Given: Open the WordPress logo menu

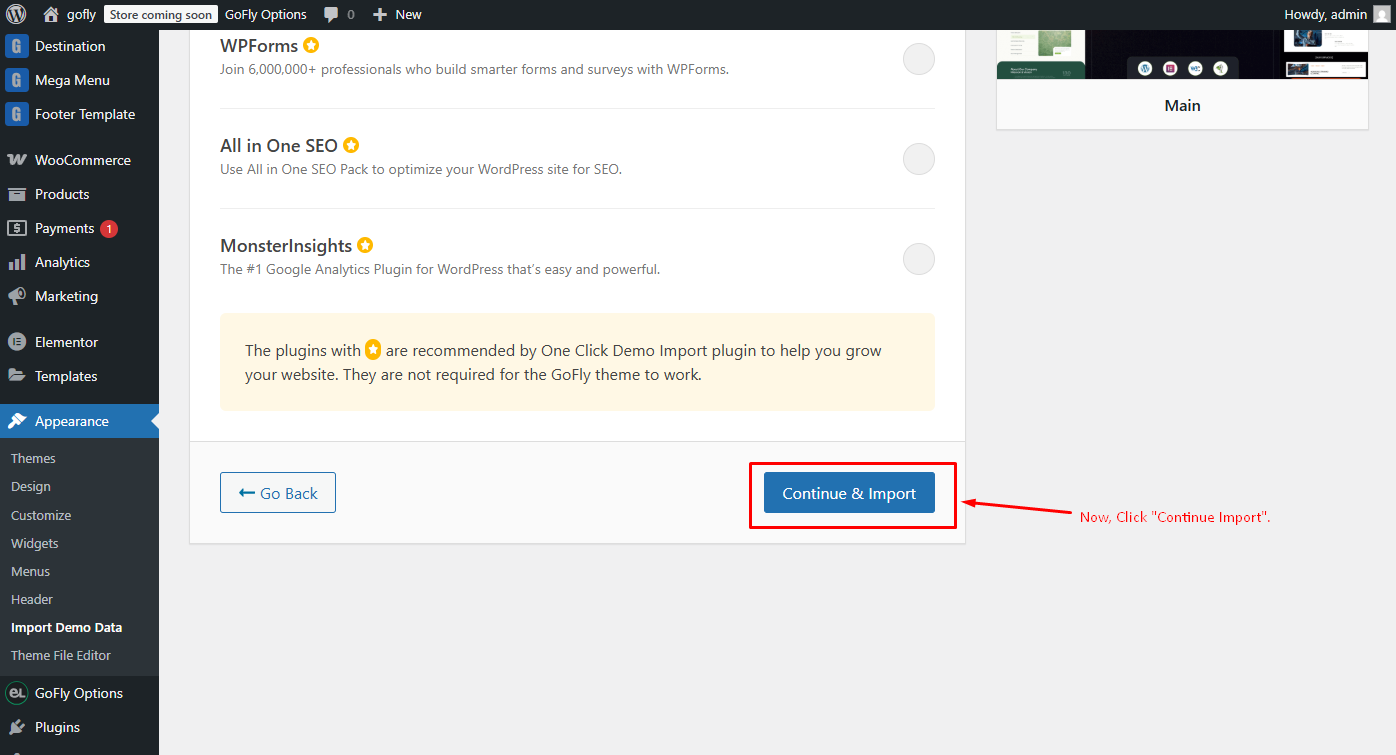Looking at the screenshot, I should (x=16, y=15).
